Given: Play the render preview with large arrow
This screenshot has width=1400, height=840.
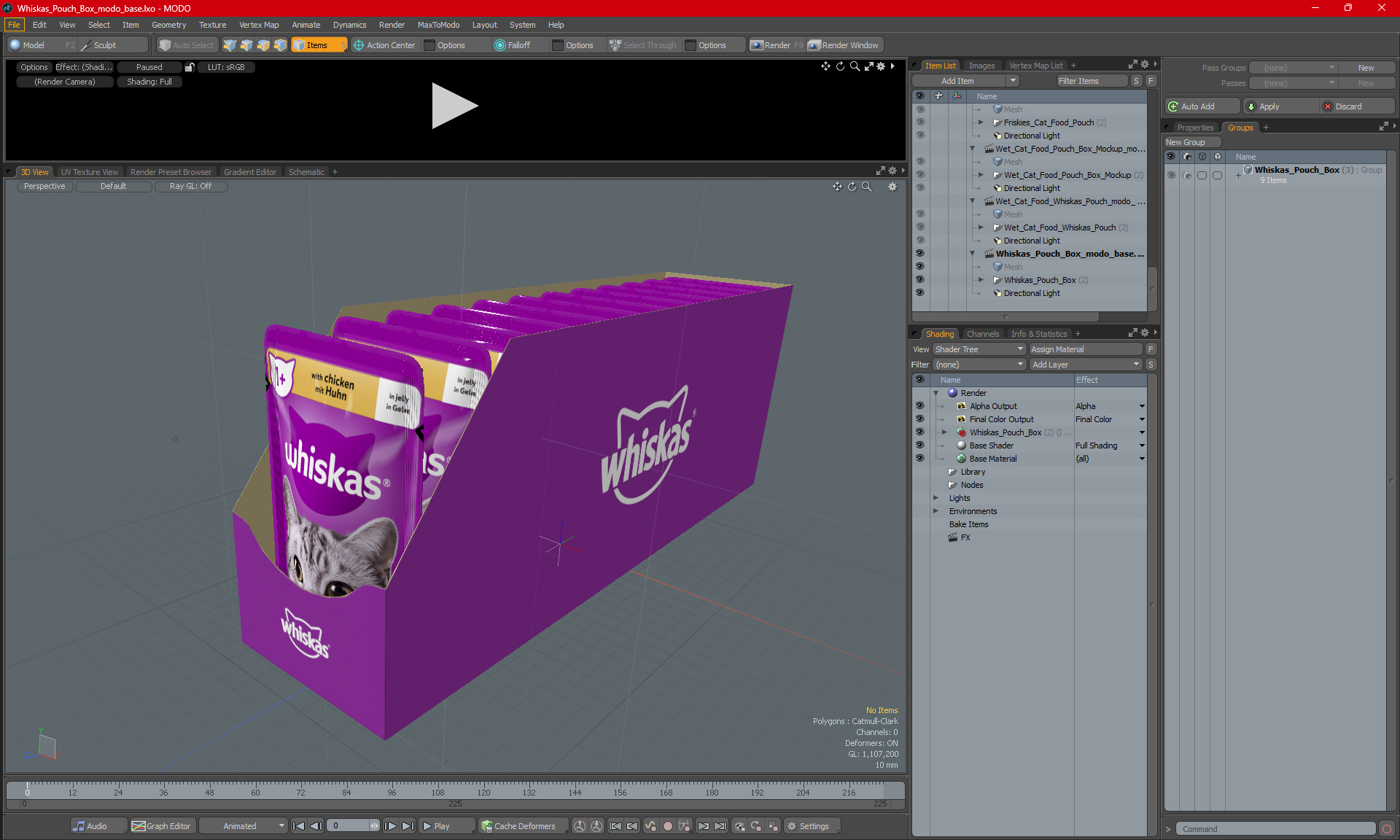Looking at the screenshot, I should click(x=454, y=106).
